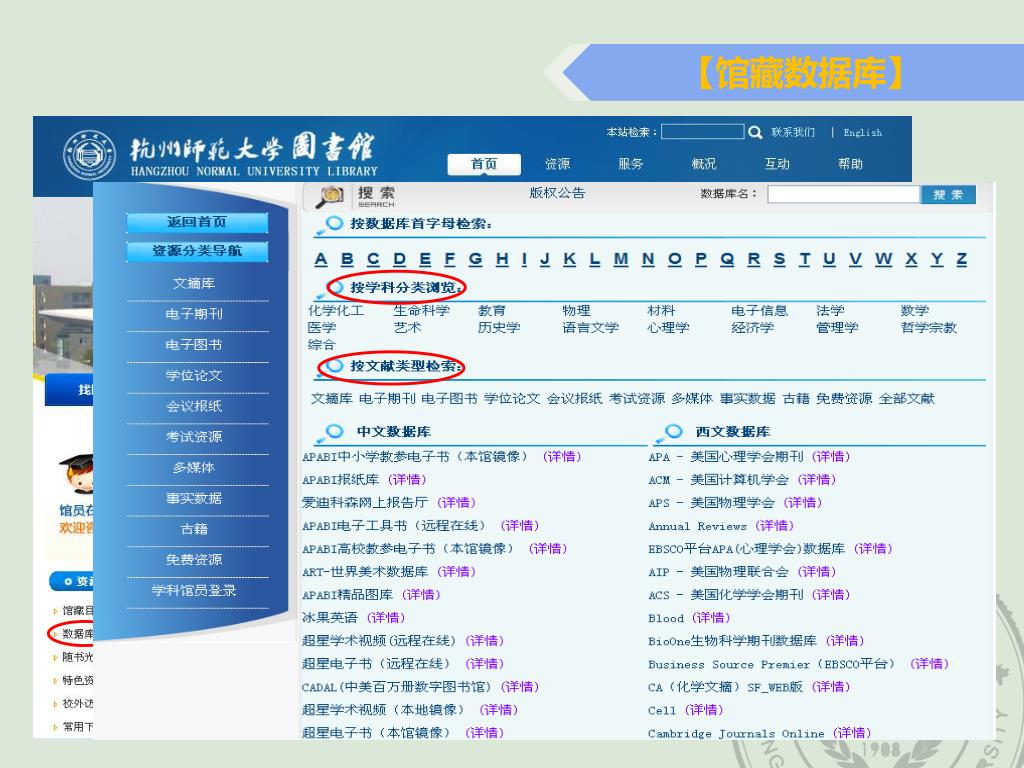Viewport: 1024px width, 768px height.
Task: Browse databases starting with letter Z
Action: pos(961,259)
